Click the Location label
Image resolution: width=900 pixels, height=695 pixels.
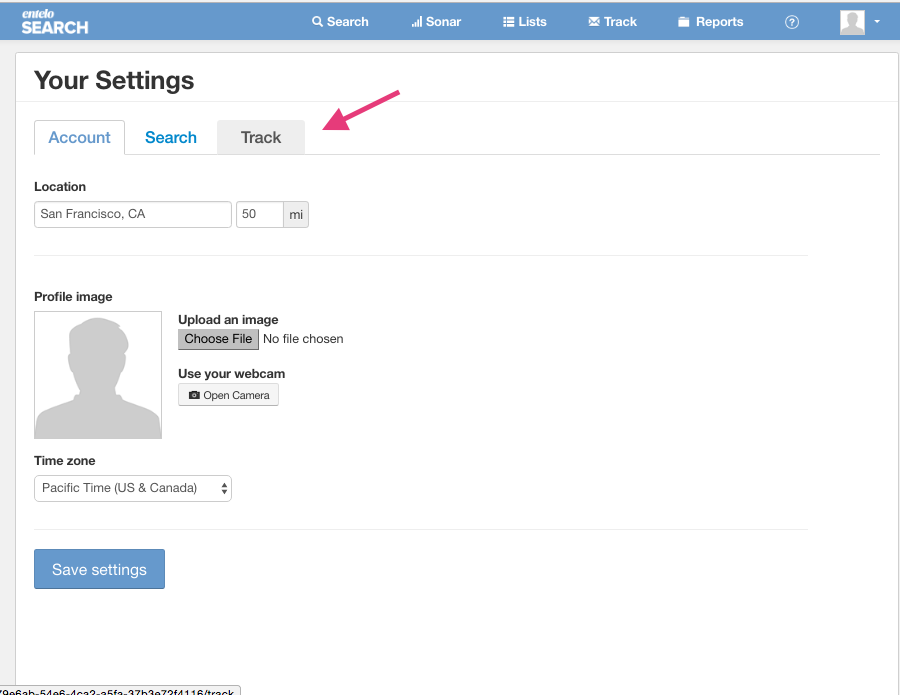[60, 187]
